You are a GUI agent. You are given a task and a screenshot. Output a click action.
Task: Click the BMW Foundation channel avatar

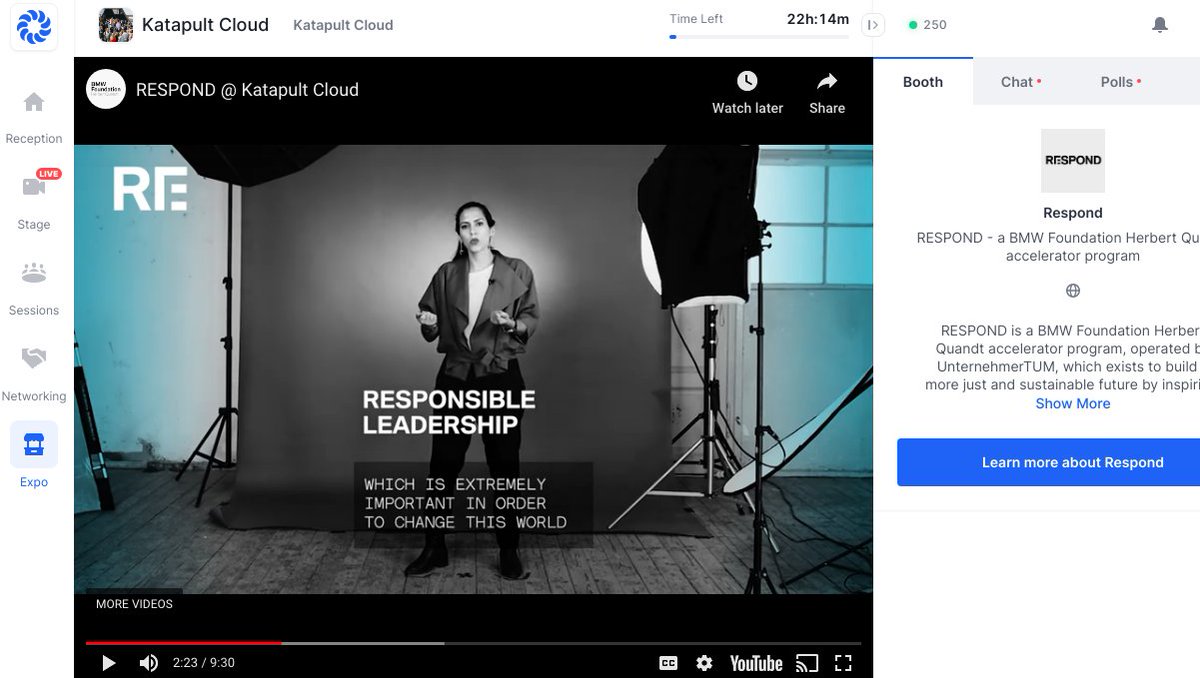tap(106, 89)
